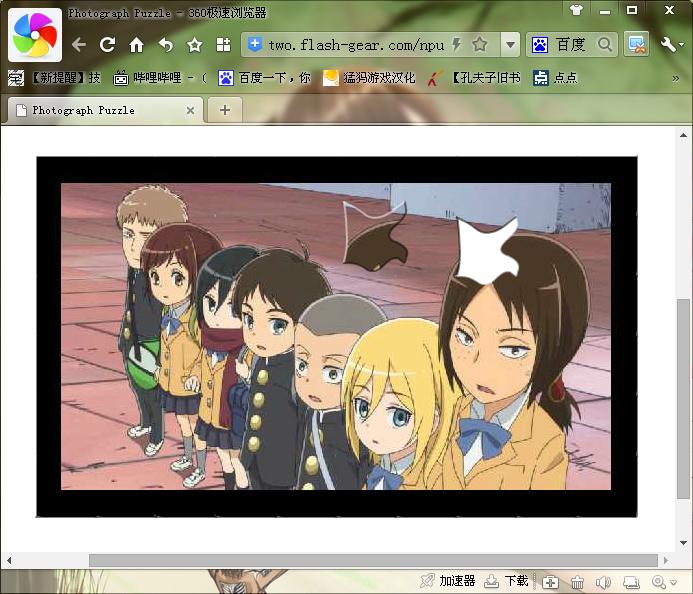693x594 pixels.
Task: Click the status bar plus box icon
Action: tap(550, 582)
